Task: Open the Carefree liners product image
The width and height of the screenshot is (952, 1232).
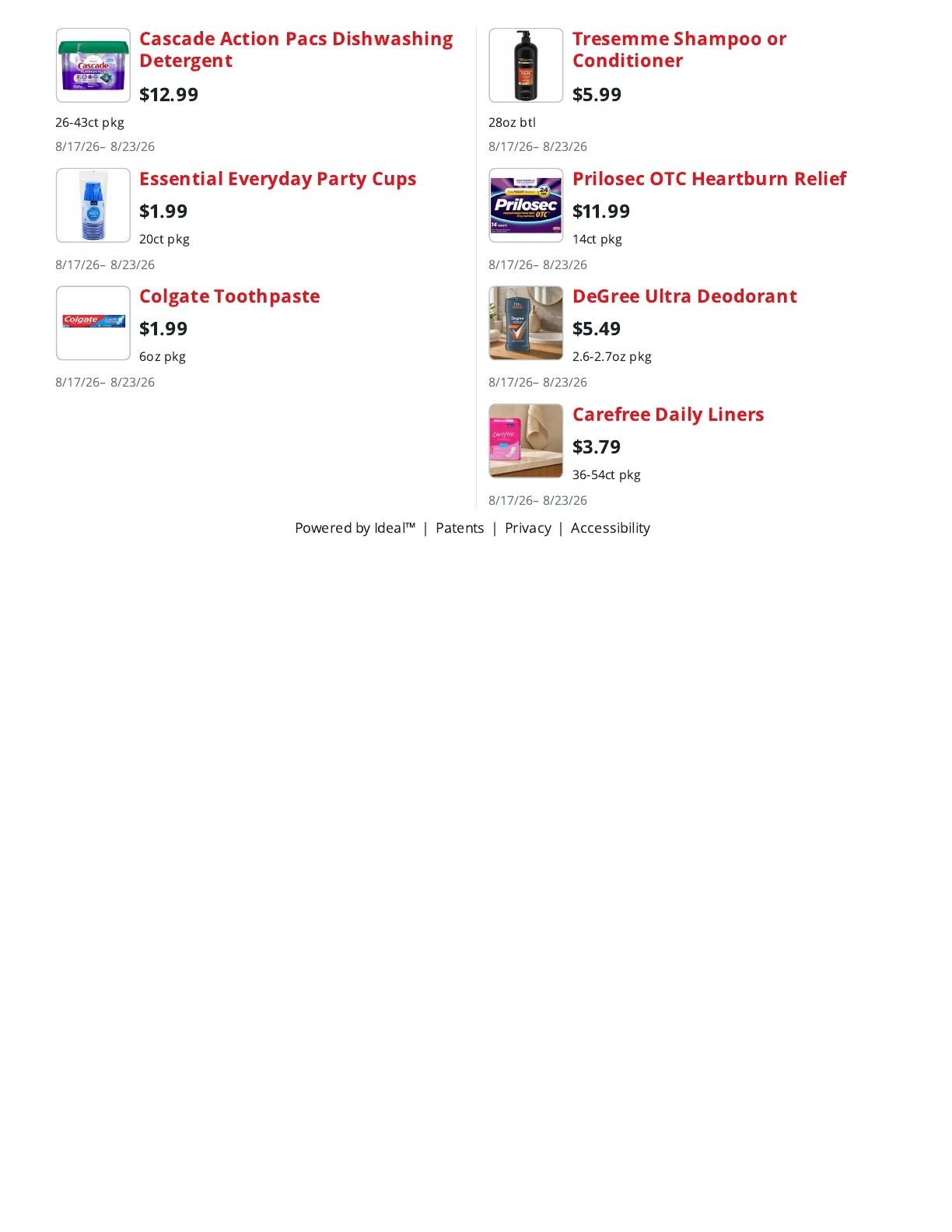Action: coord(526,441)
